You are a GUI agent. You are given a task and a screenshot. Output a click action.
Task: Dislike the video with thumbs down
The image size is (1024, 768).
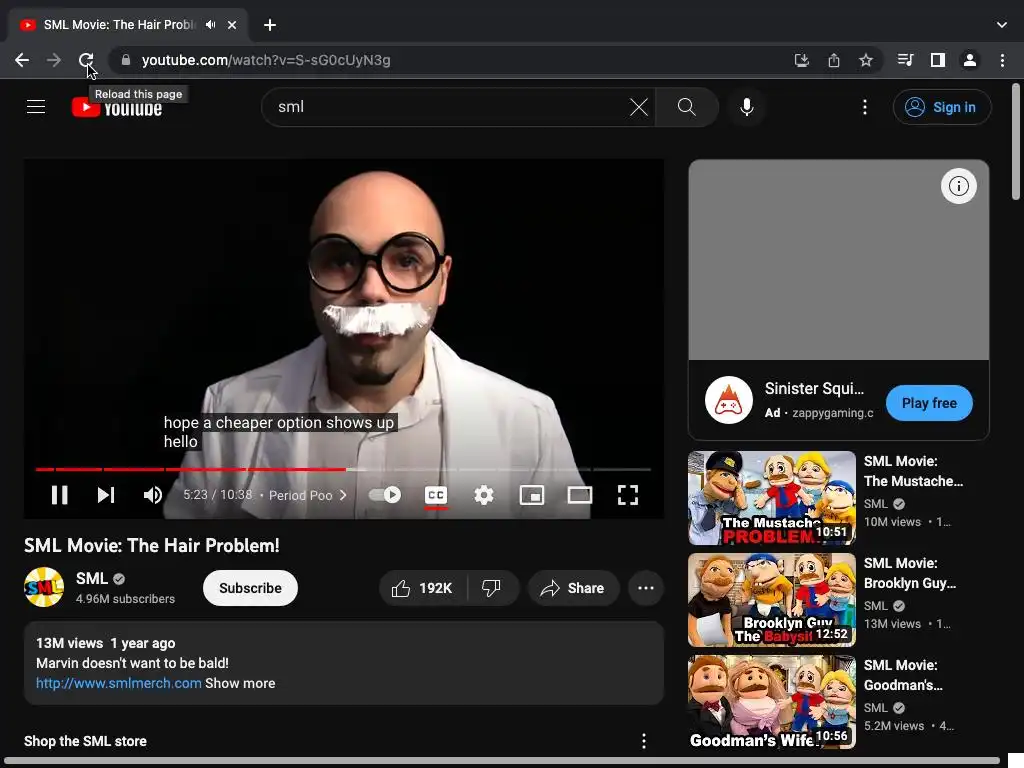(492, 588)
